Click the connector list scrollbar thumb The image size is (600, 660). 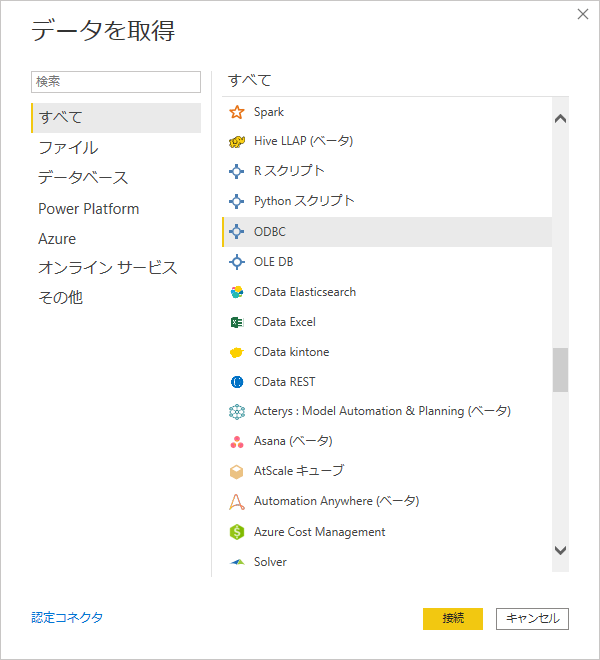560,370
